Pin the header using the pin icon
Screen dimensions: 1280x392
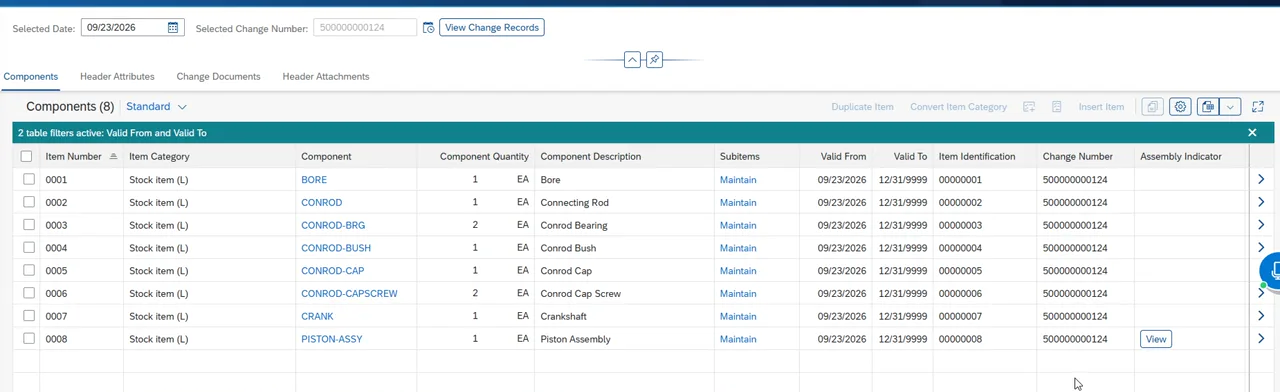click(654, 60)
